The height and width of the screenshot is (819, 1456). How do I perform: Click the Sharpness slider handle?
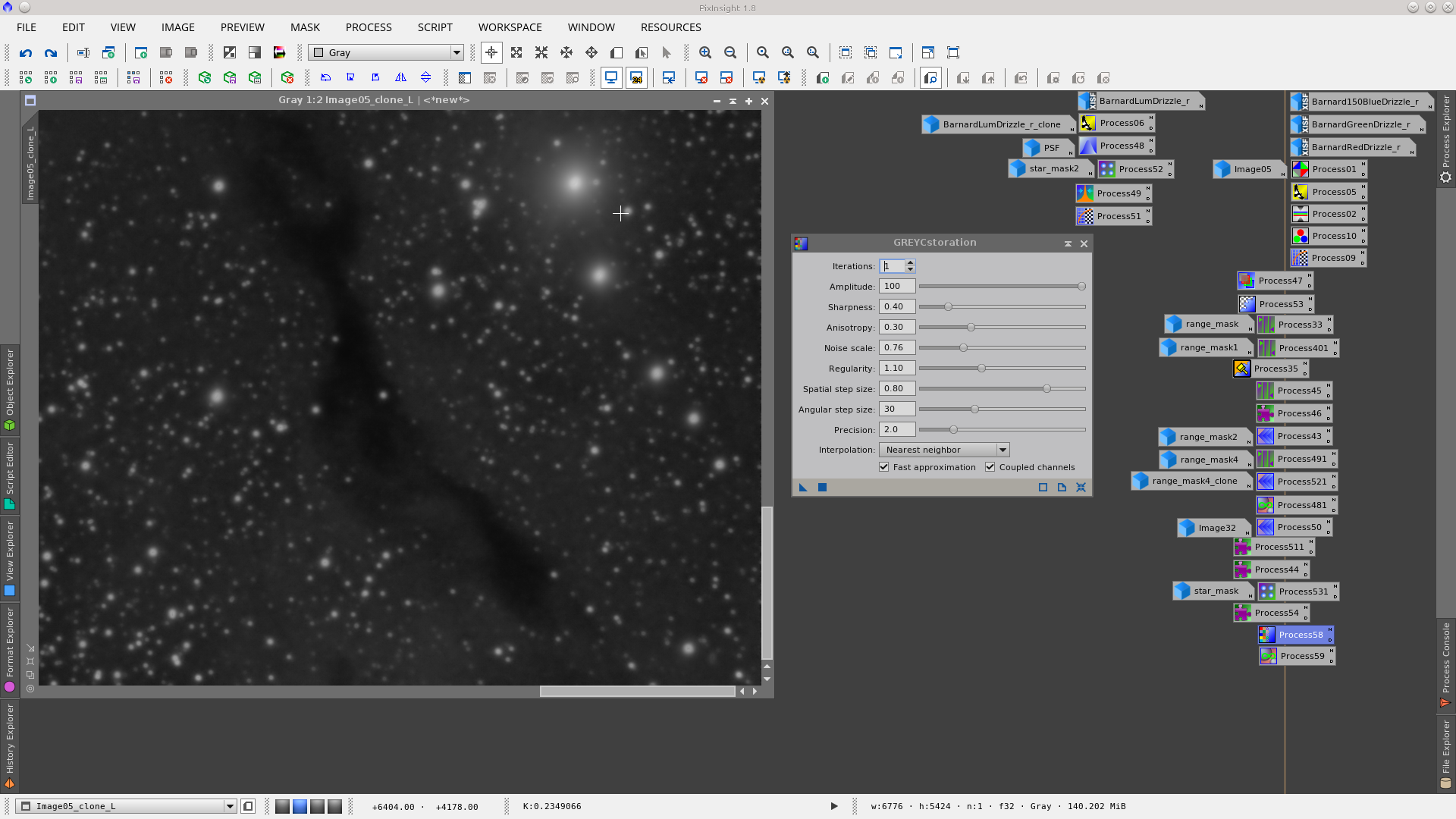click(x=948, y=307)
